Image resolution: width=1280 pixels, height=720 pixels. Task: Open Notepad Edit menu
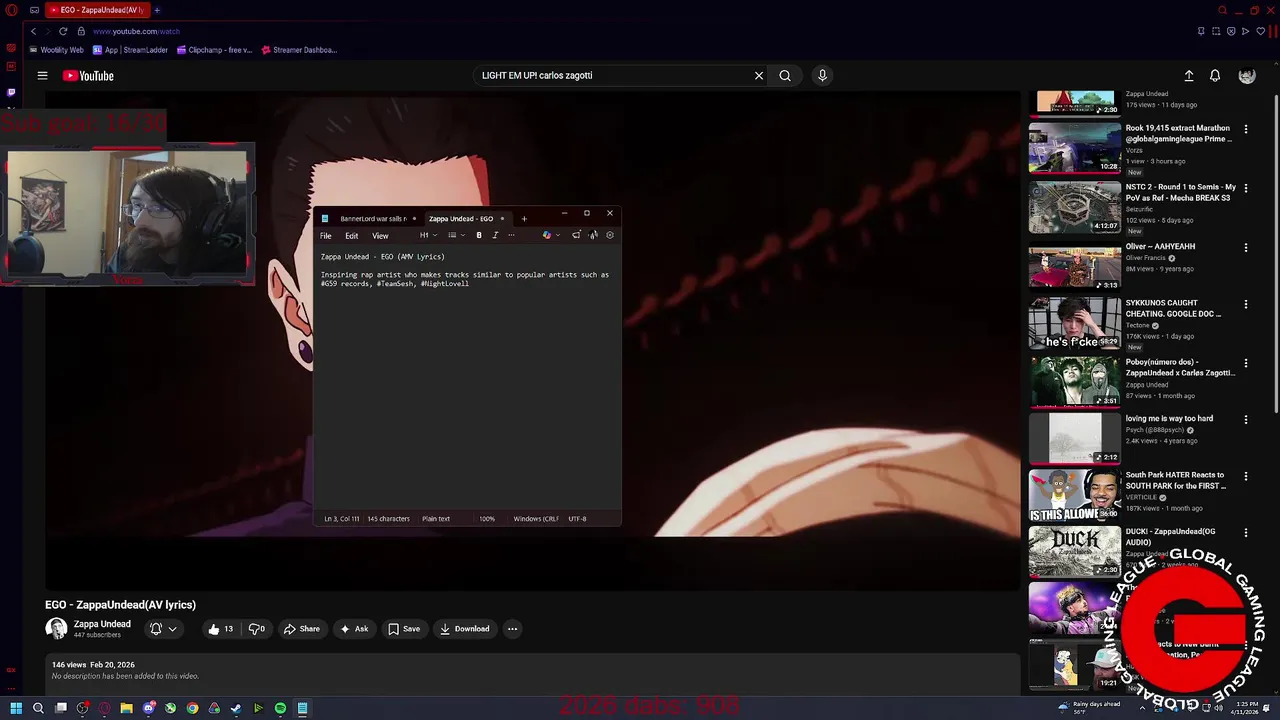[352, 236]
